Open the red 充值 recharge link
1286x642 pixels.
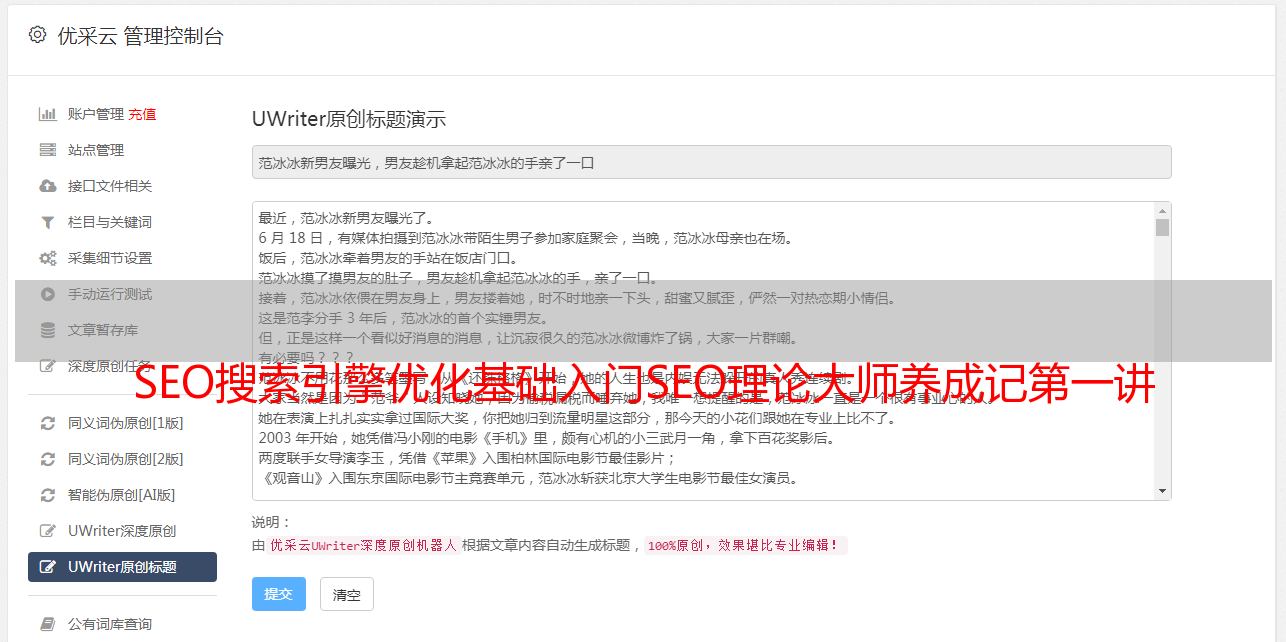click(x=142, y=114)
